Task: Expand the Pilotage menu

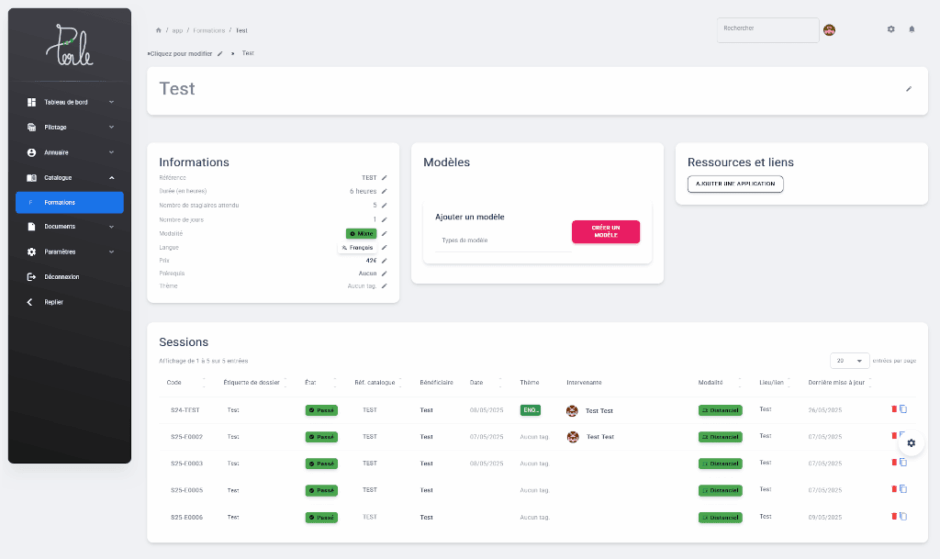Action: pos(70,127)
